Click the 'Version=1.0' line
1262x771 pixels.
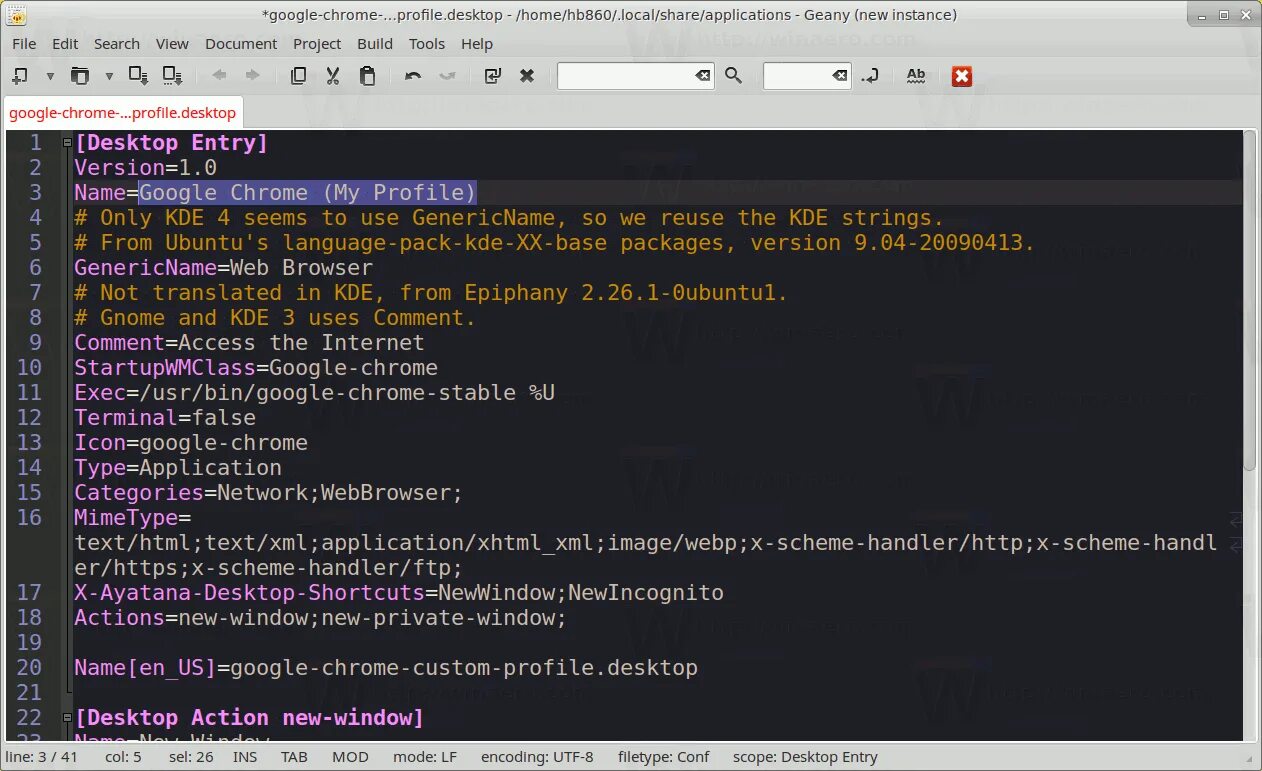click(x=145, y=168)
